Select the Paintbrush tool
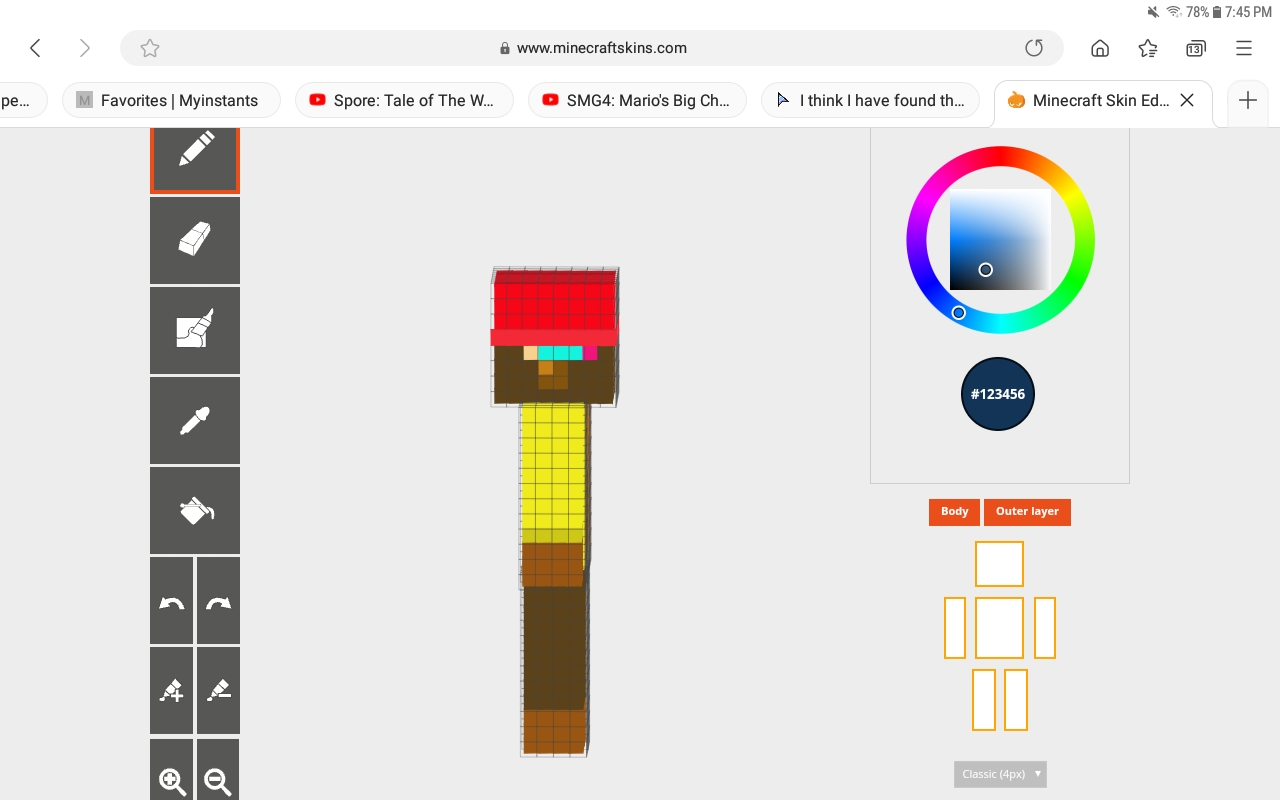The image size is (1280, 800). pos(195,330)
